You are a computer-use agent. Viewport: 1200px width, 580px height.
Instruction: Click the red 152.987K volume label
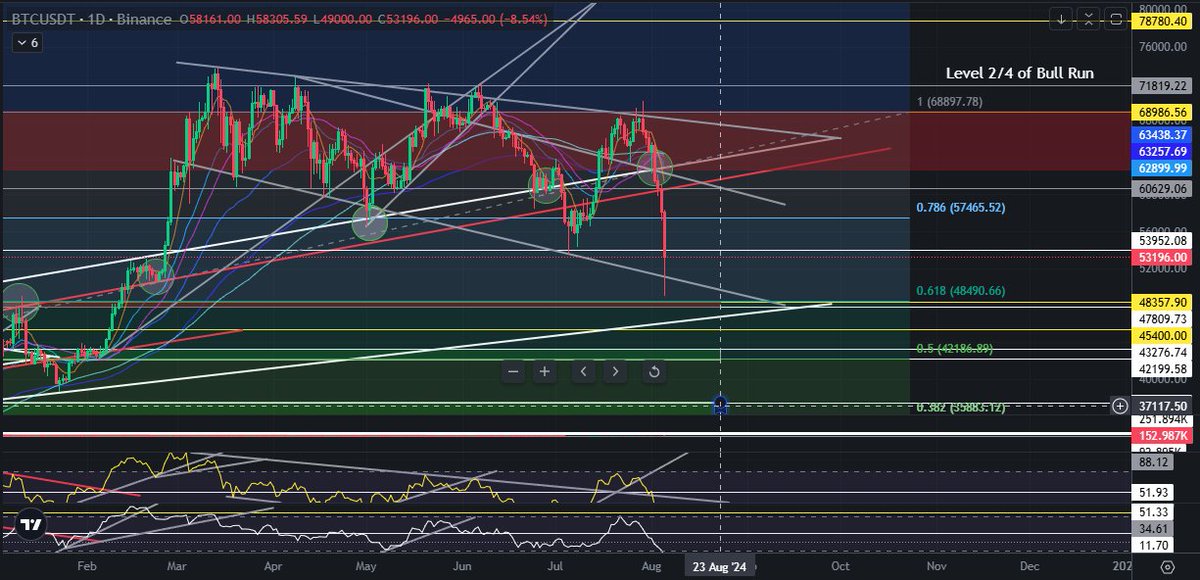coord(1160,436)
